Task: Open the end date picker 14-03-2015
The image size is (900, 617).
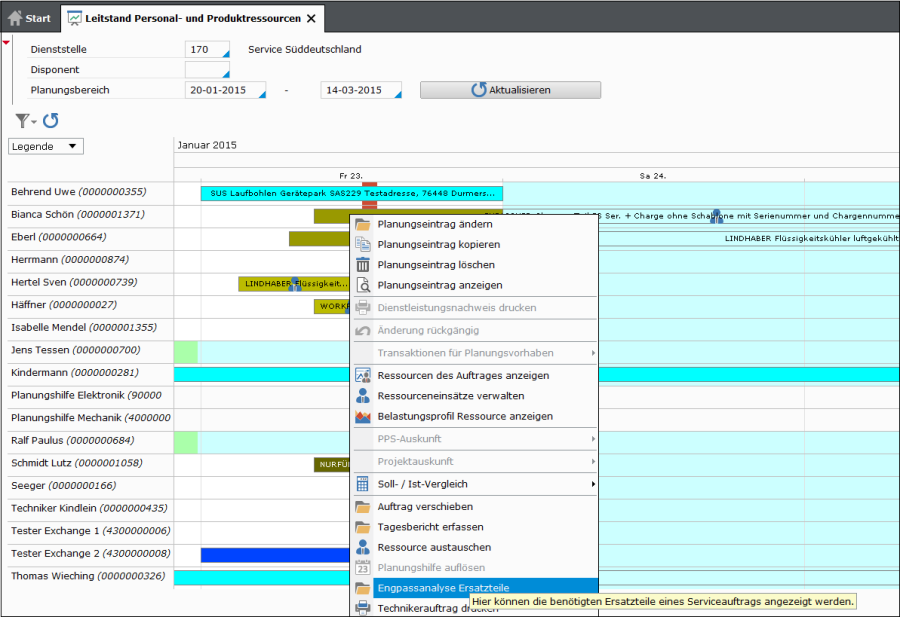Action: coord(397,94)
